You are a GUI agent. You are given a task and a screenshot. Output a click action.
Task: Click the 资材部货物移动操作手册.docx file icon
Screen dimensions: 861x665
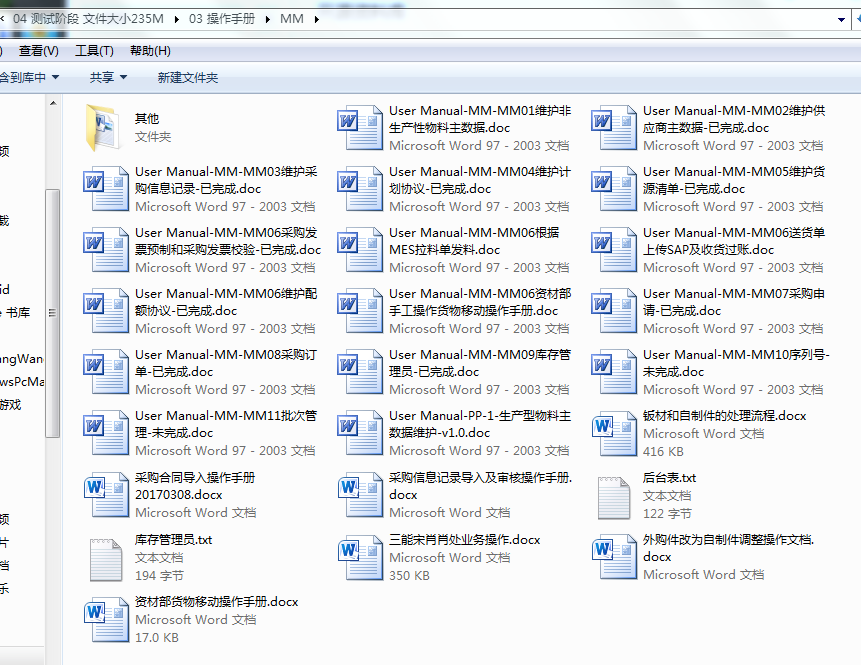105,619
